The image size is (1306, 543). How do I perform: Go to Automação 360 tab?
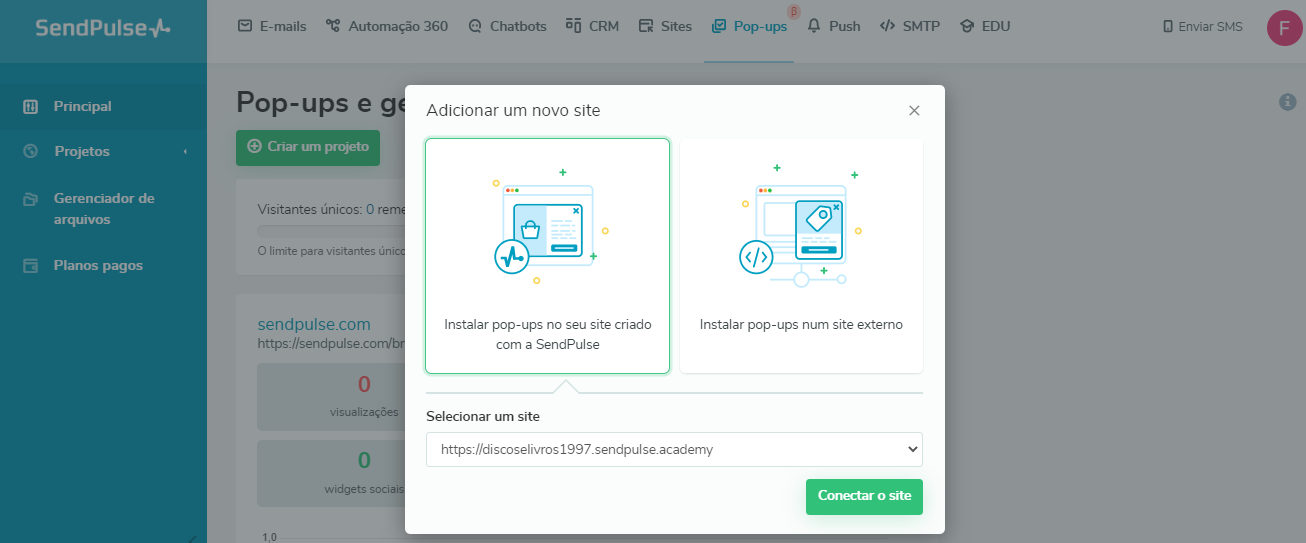tap(387, 26)
